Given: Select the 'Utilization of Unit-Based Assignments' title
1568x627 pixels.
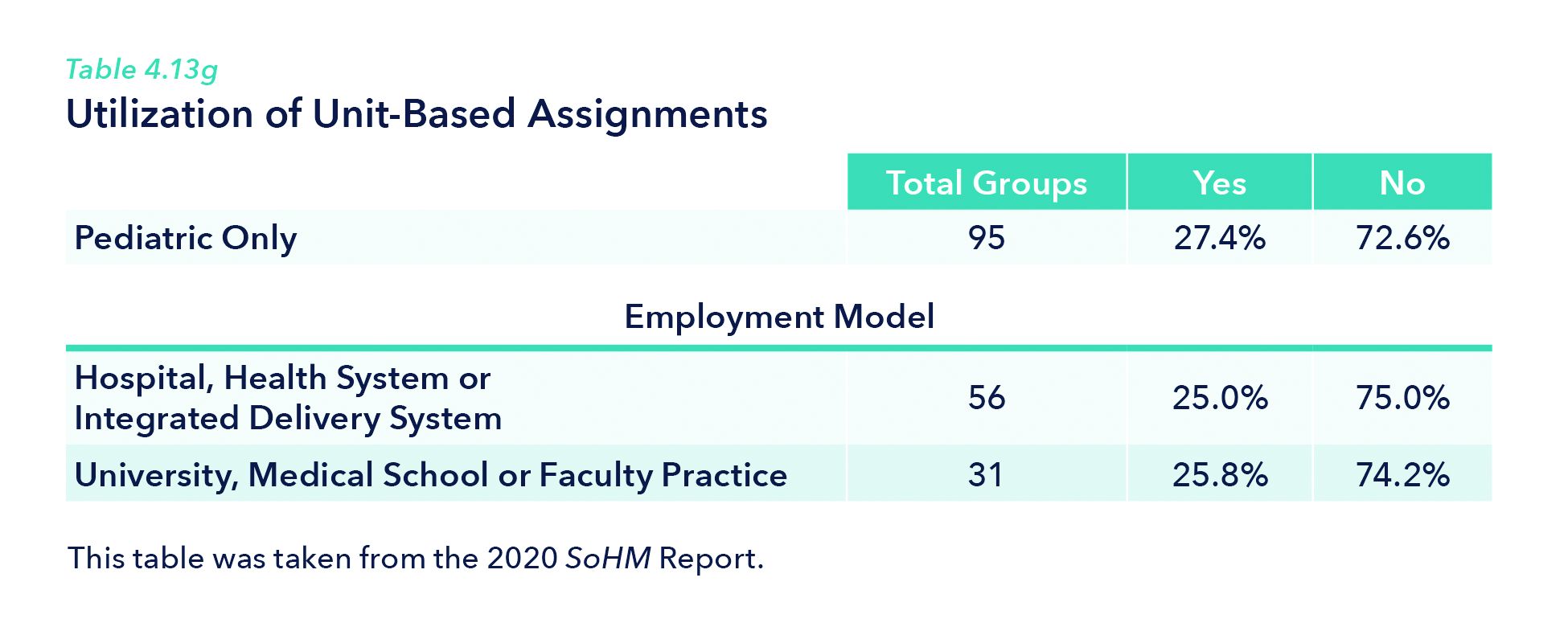Looking at the screenshot, I should [417, 114].
